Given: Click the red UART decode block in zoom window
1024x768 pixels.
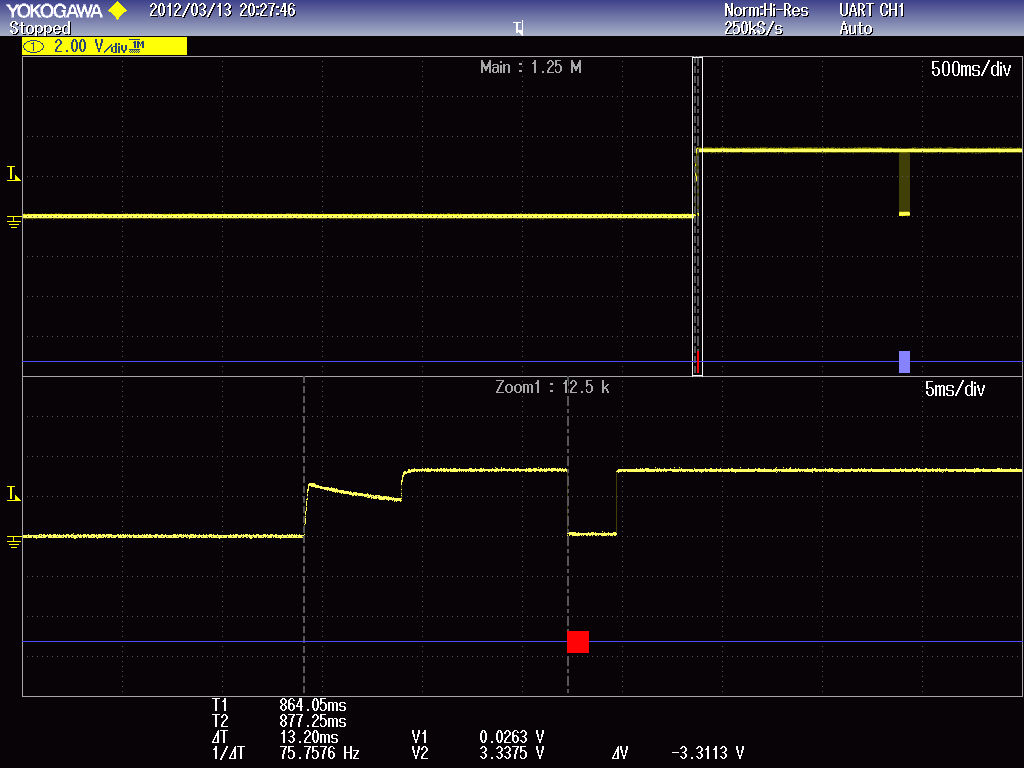Looking at the screenshot, I should pyautogui.click(x=578, y=641).
